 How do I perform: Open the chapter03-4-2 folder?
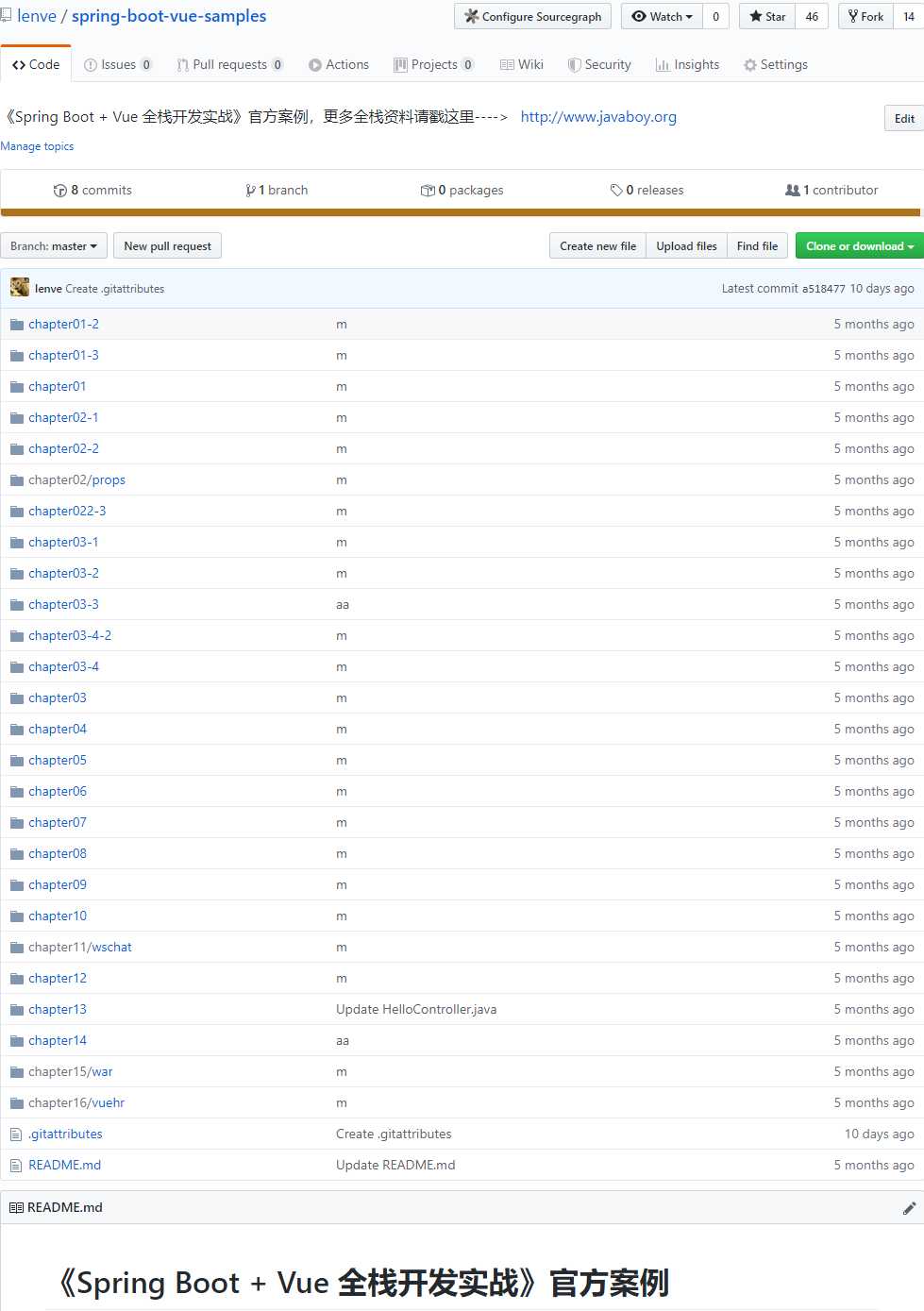pos(70,635)
